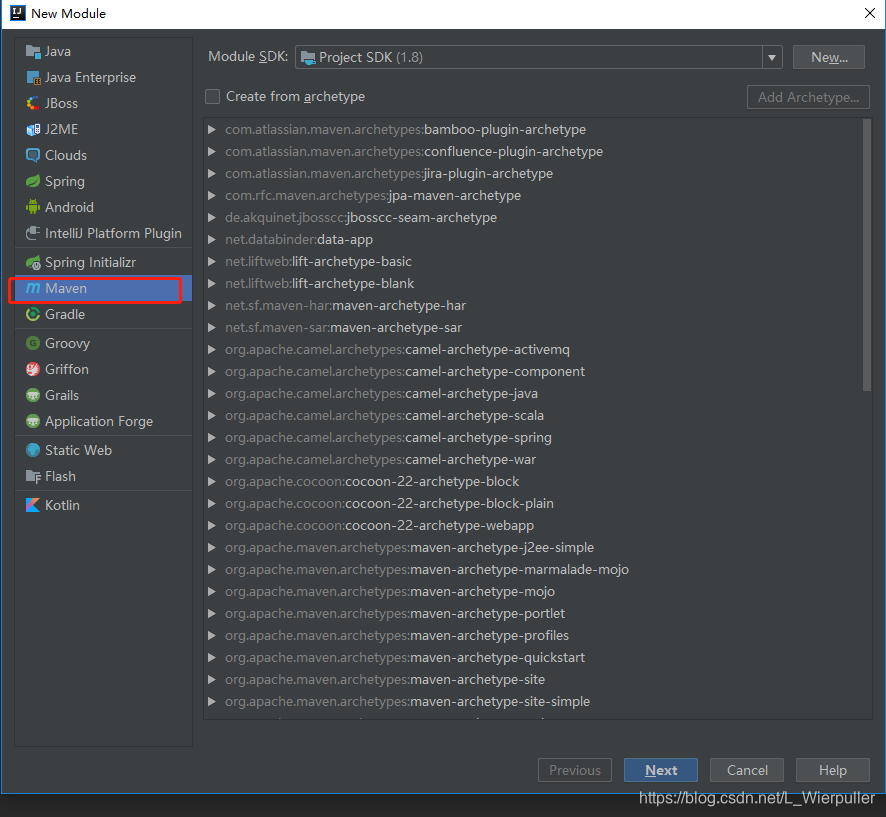
Task: Select the Static Web globe icon
Action: coord(33,450)
